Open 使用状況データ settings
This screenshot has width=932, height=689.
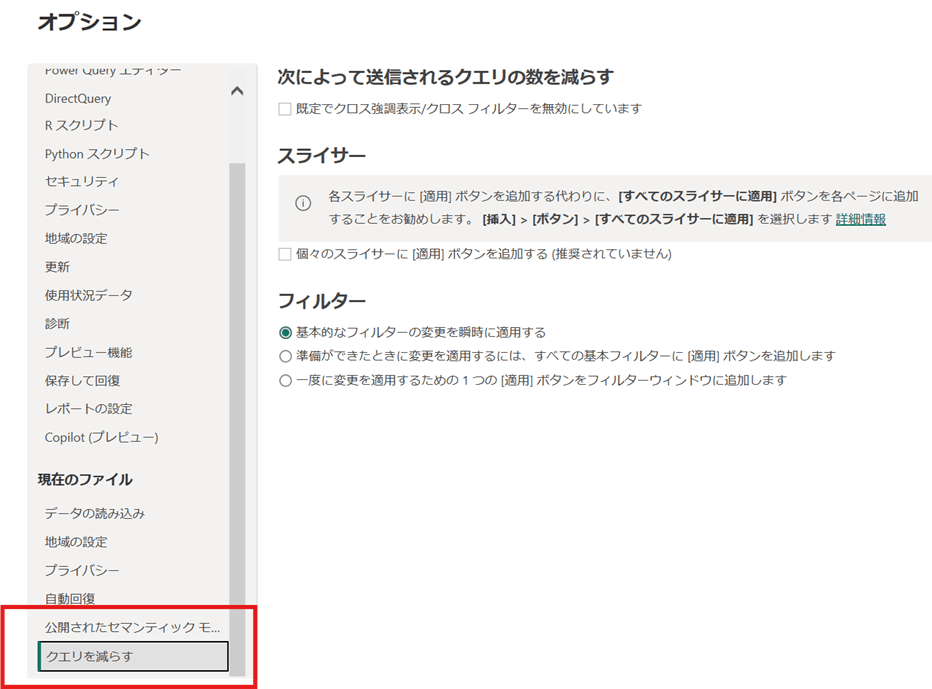click(x=88, y=295)
